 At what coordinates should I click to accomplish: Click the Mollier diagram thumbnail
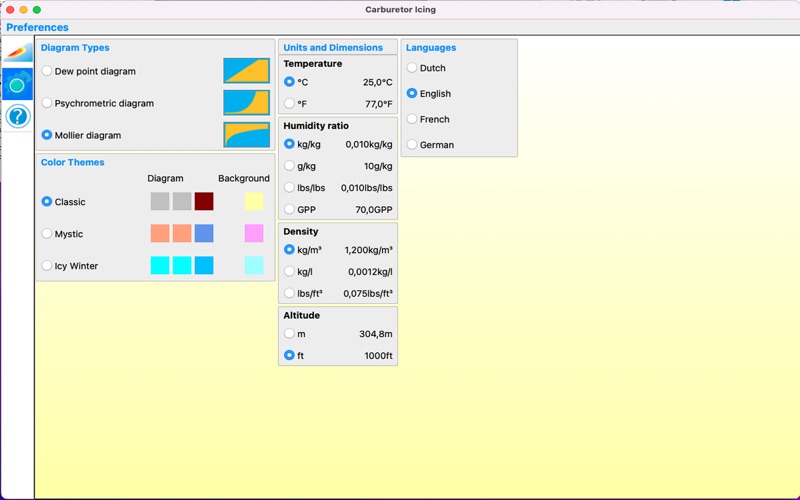[x=246, y=135]
